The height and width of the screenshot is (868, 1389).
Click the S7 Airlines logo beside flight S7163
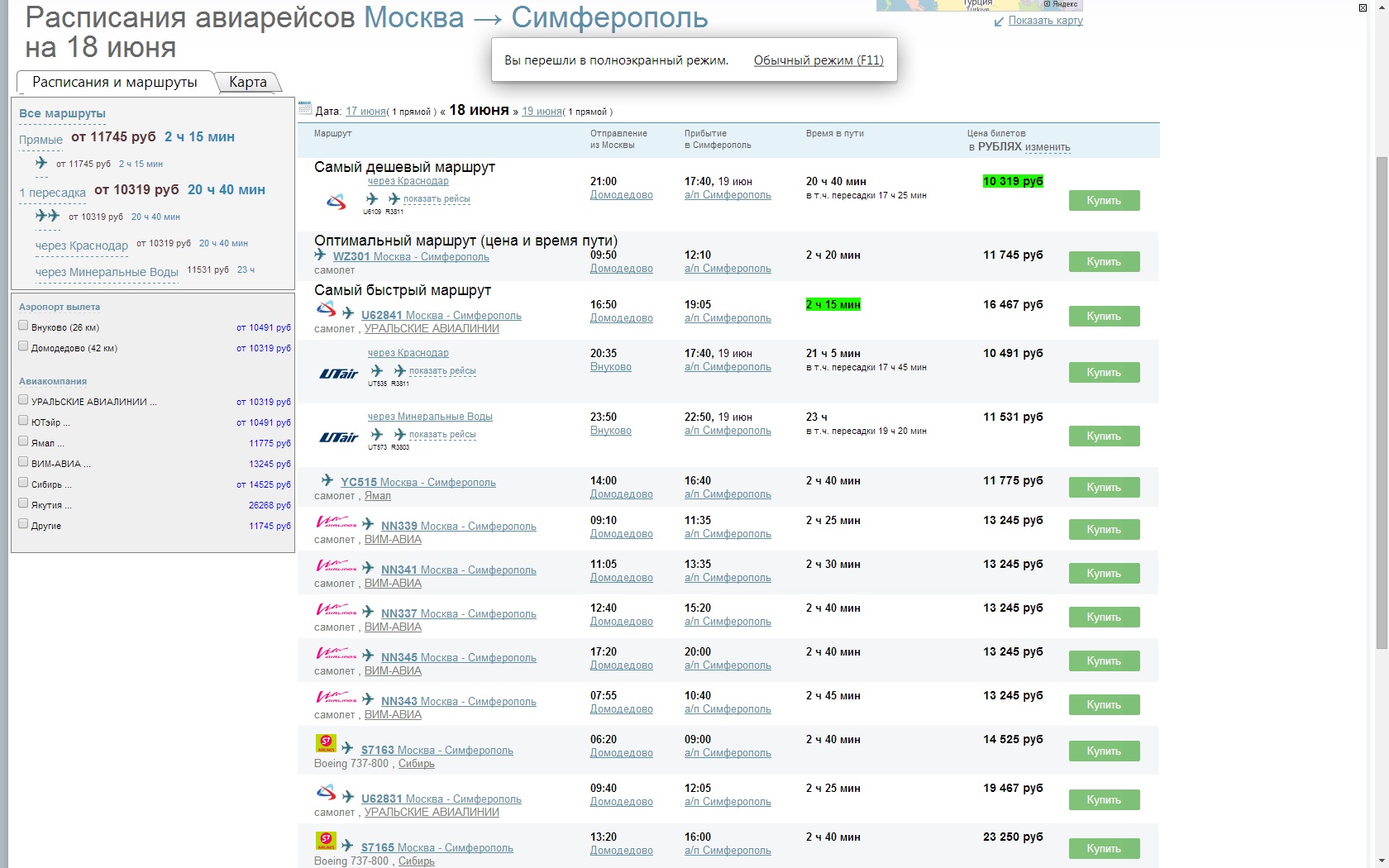coord(326,743)
